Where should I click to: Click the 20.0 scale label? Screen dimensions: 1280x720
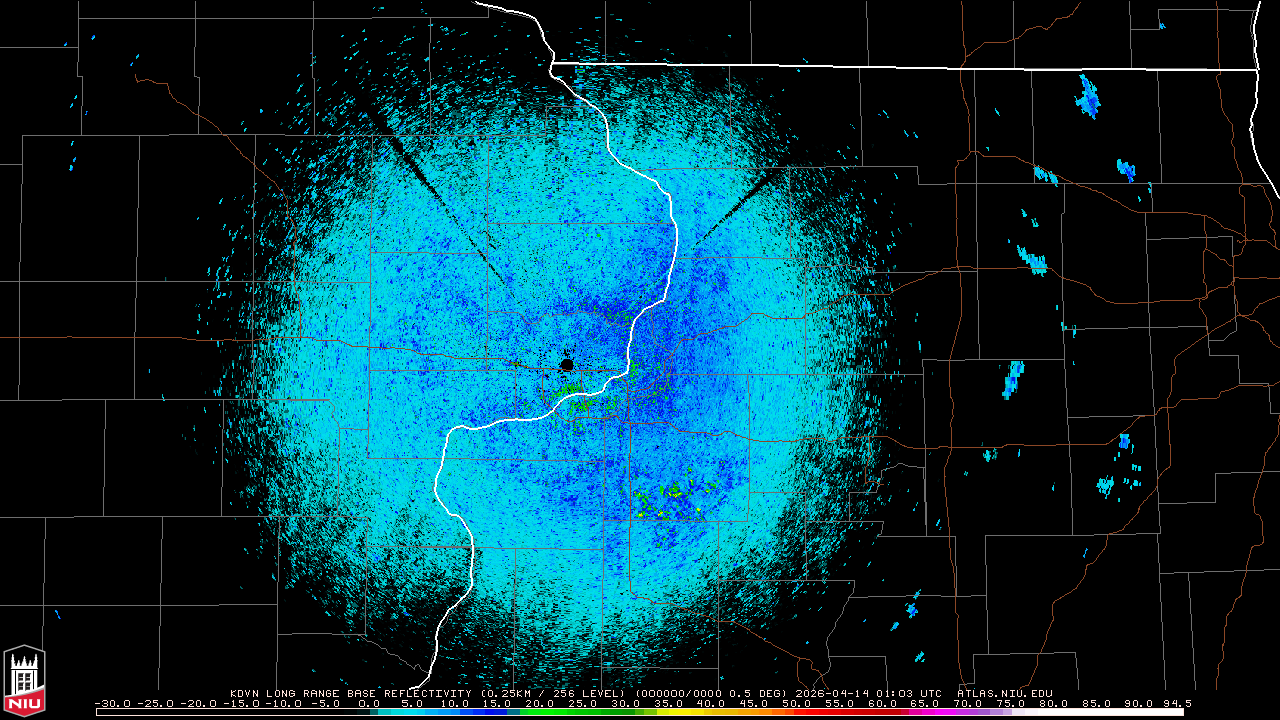[x=540, y=704]
